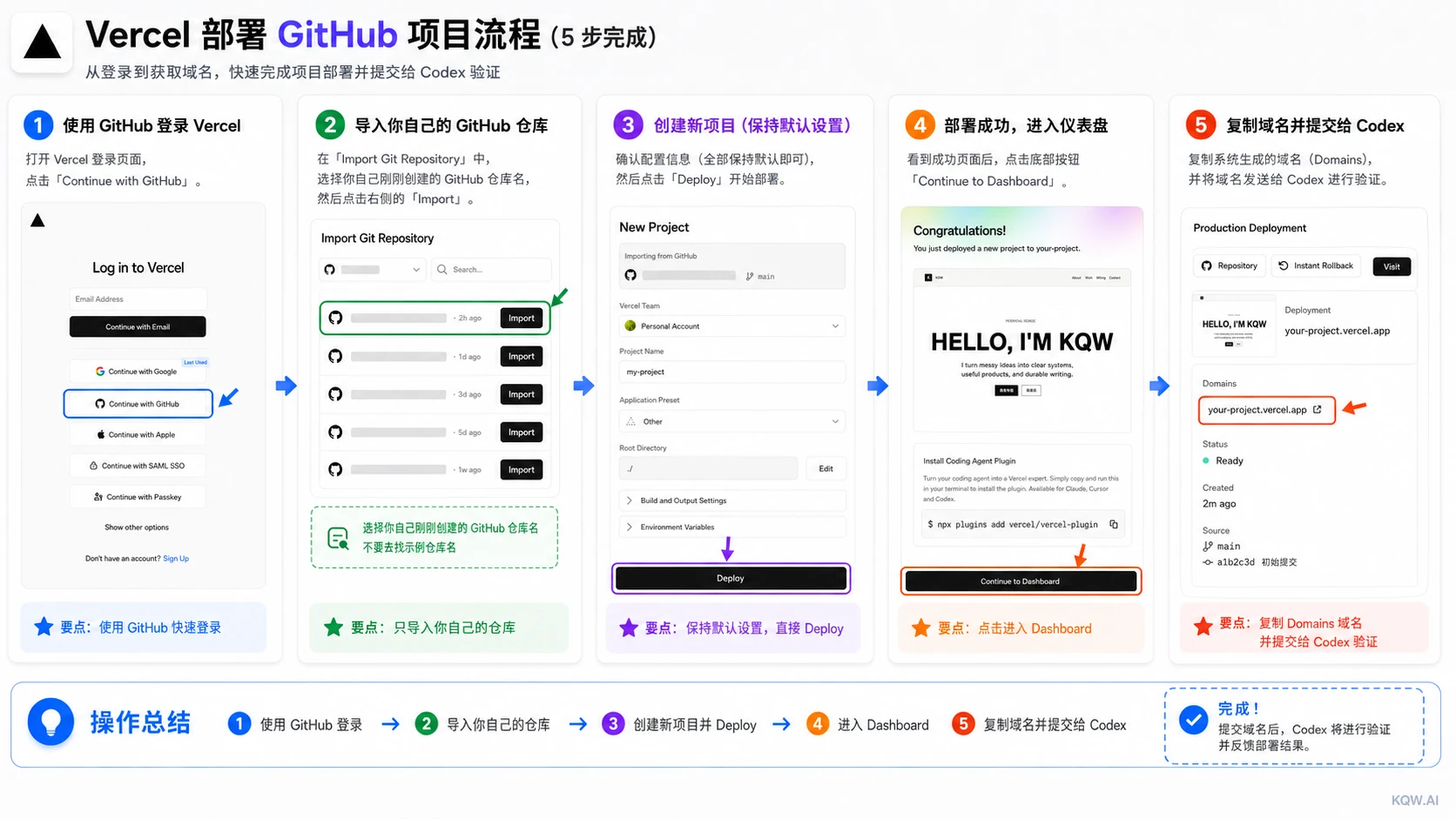Screen dimensions: 1456x819
Task: Click Show other options
Action: 137,527
